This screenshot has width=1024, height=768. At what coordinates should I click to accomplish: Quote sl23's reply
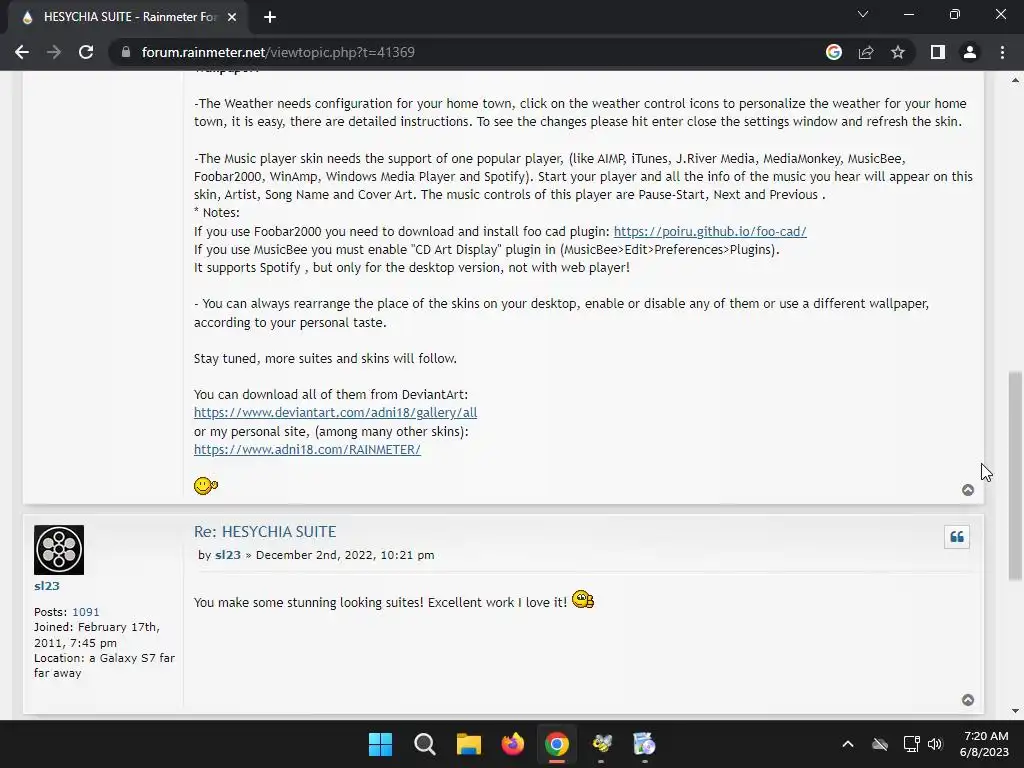tap(957, 537)
